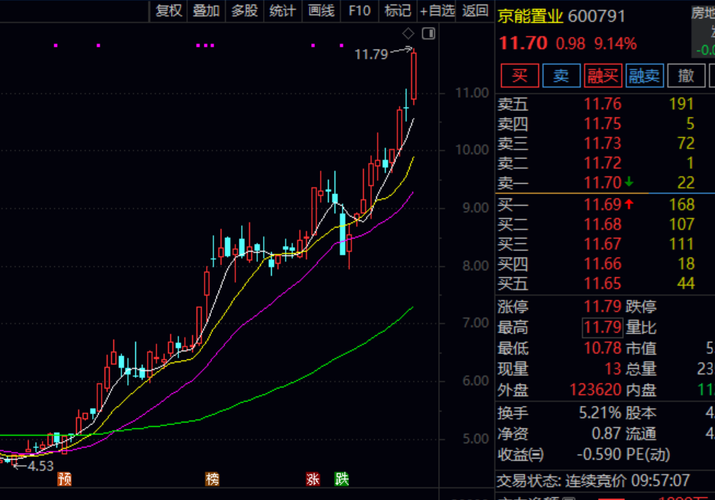Screen dimensions: 715x500
Task: Click 买一 price 11.69
Action: click(x=603, y=204)
